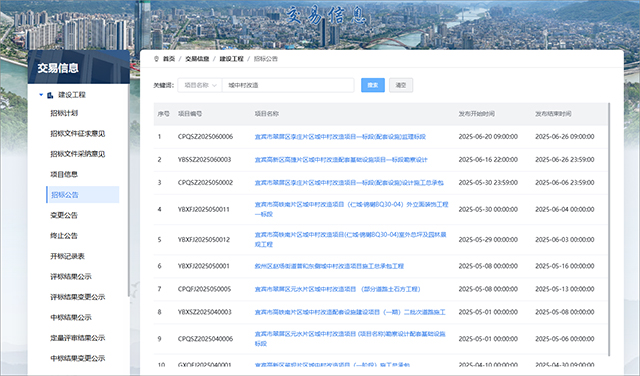Select 招标文件征求意见 in the sidebar
Screen dimensions: 640x376
click(x=78, y=133)
